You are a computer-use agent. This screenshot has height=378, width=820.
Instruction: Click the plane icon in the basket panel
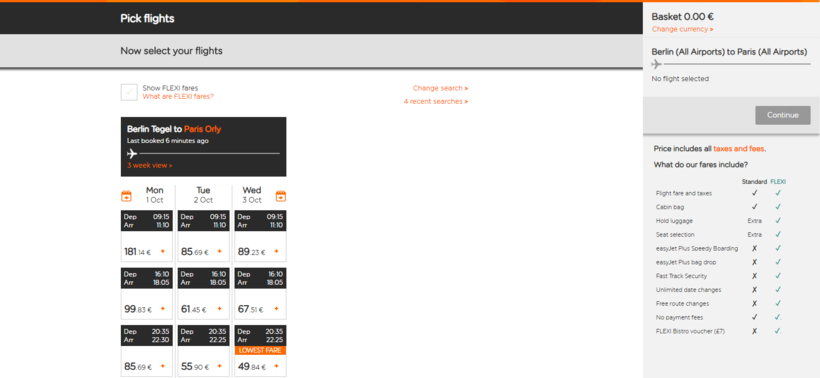pos(657,64)
